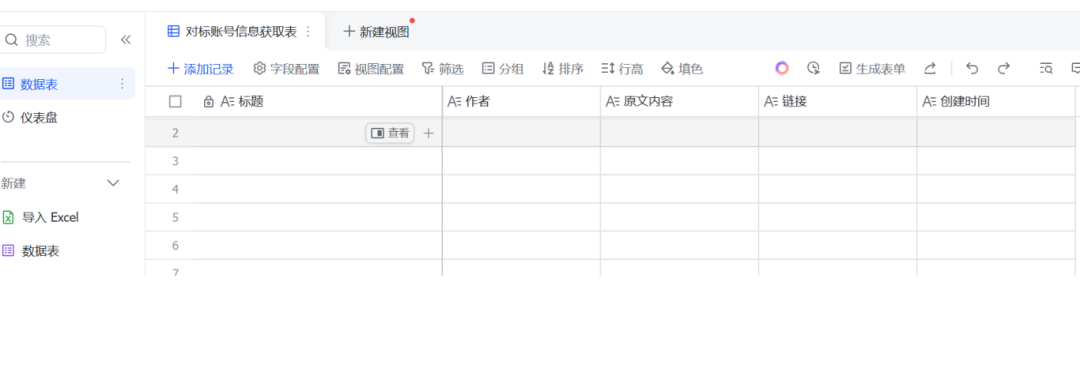Click the 搜索 search input field
This screenshot has width=1080, height=380.
[x=53, y=40]
